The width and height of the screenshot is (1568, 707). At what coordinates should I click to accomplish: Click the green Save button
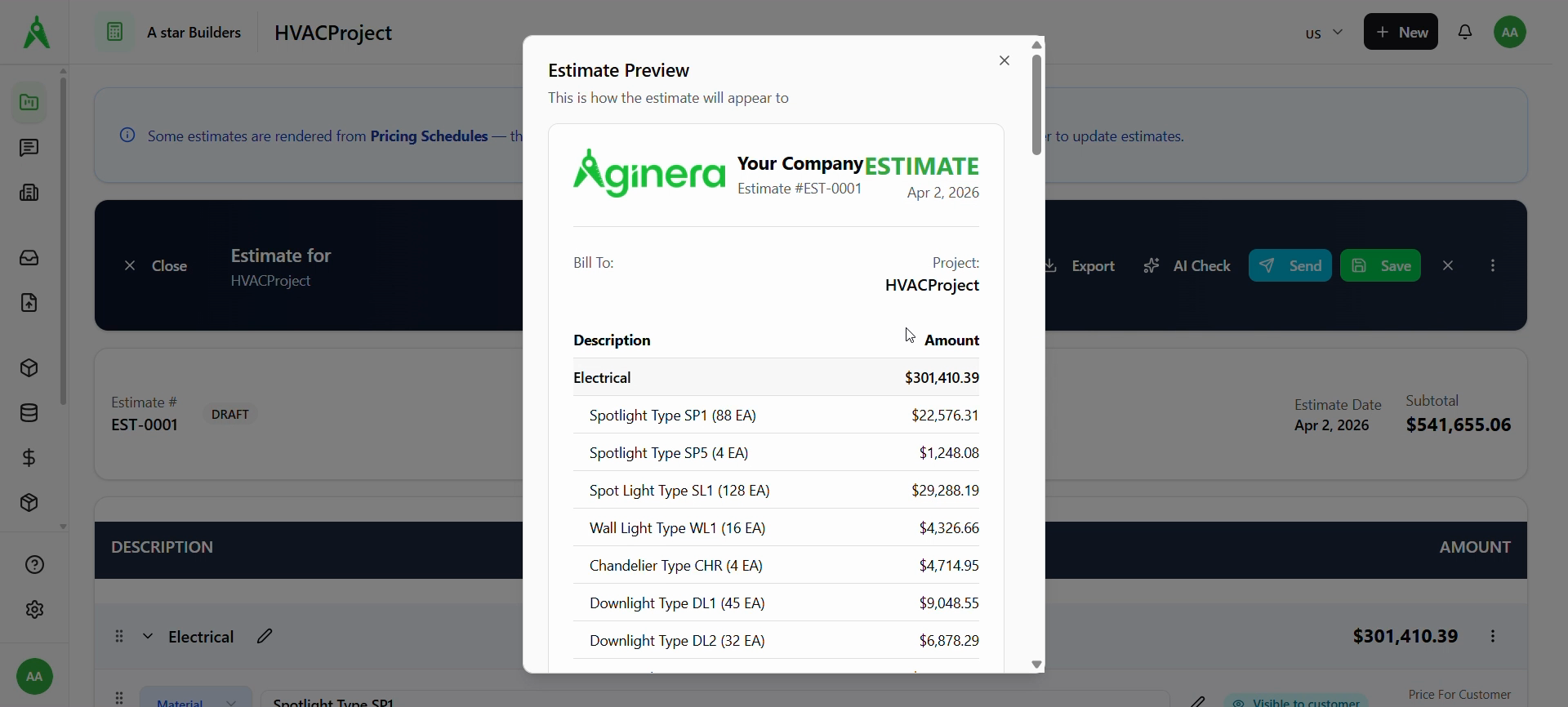click(x=1380, y=265)
